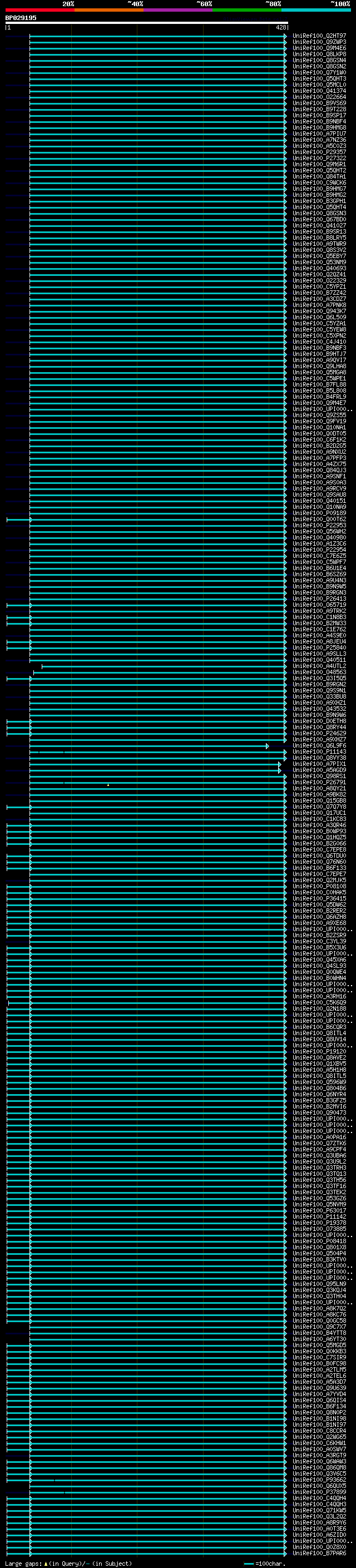Click the alignment bar for A5AGD9
This screenshot has height=1568, width=356.
[x=155, y=770]
